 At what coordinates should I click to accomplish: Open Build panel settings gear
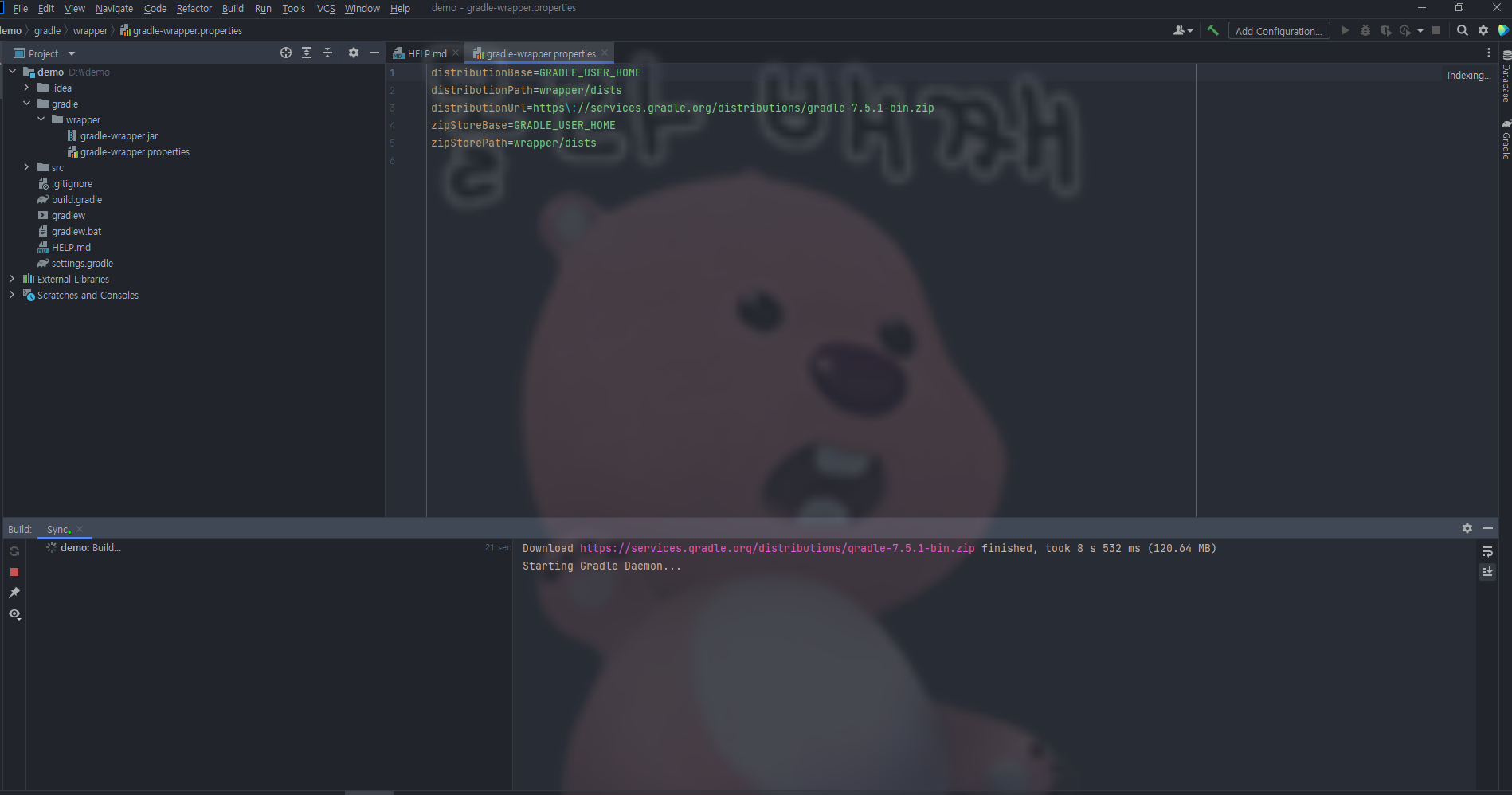tap(1467, 528)
